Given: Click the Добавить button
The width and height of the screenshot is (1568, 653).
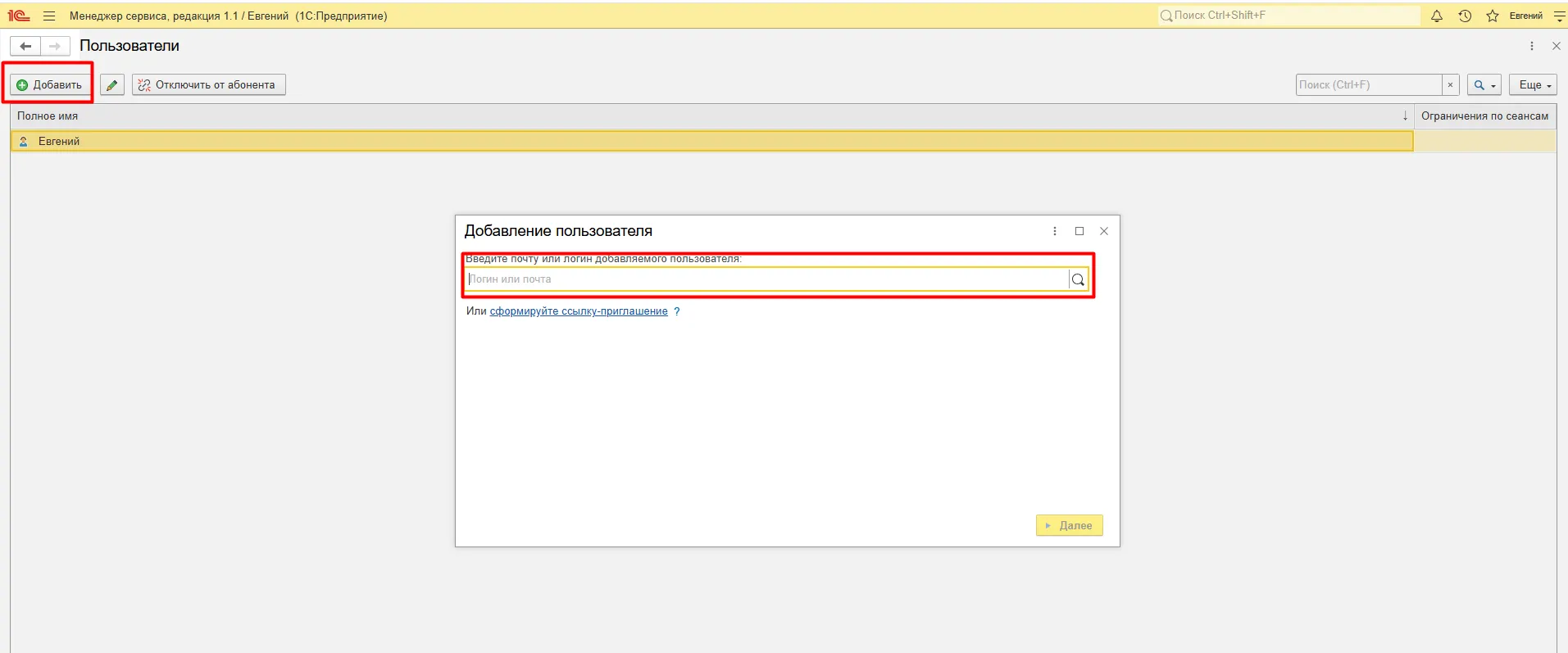Looking at the screenshot, I should tap(50, 85).
